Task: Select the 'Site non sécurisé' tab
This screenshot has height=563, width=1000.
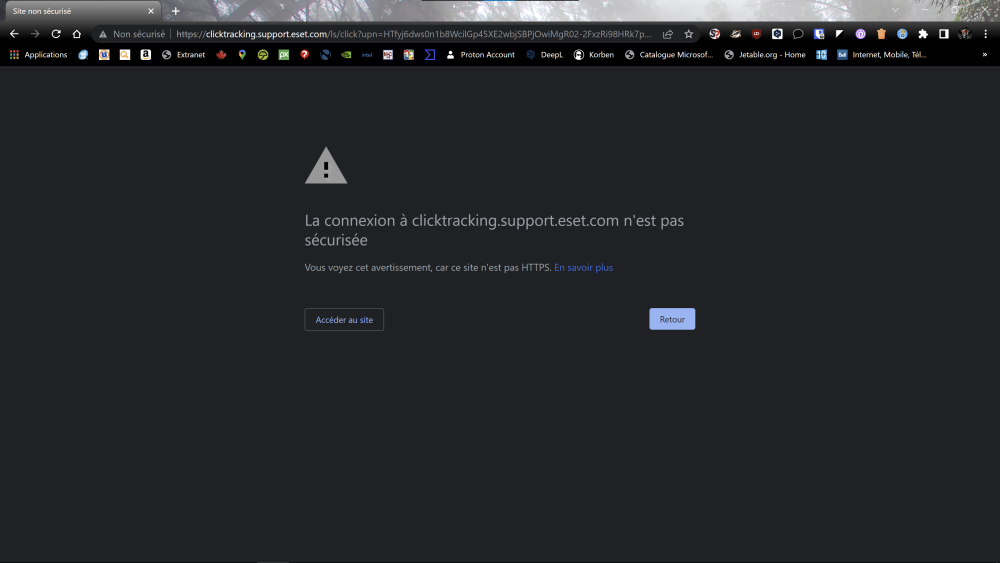Action: point(83,11)
